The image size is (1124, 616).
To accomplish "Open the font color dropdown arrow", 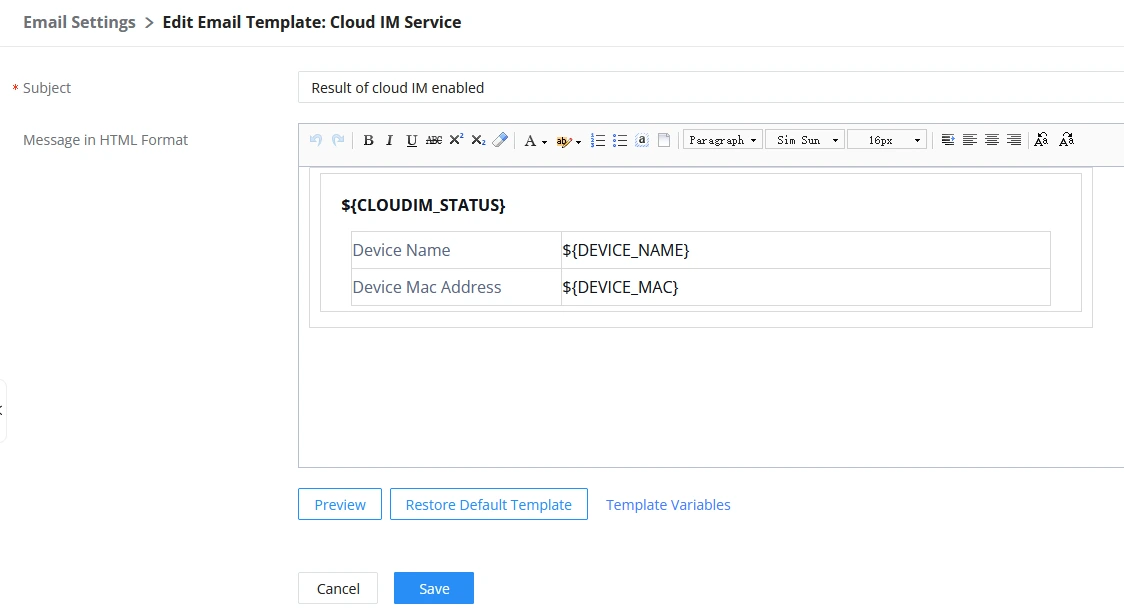I will point(544,142).
